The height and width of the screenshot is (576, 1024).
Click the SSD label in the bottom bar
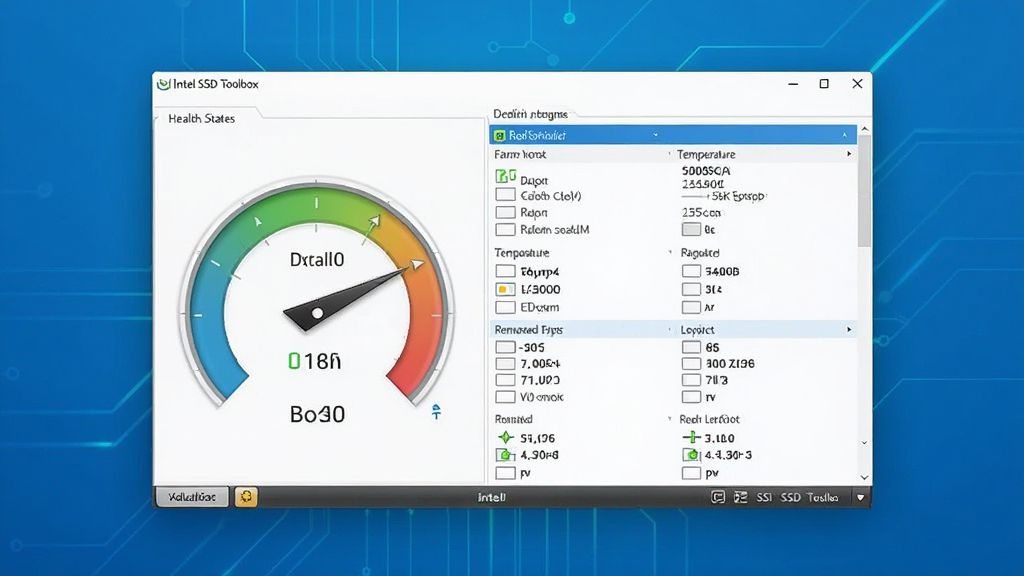click(790, 498)
